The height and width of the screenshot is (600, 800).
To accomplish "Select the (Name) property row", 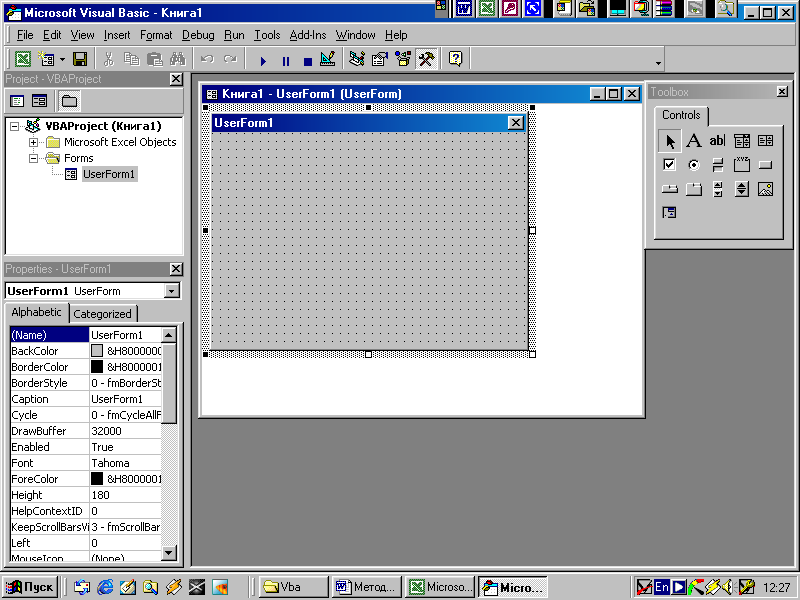I will point(85,335).
